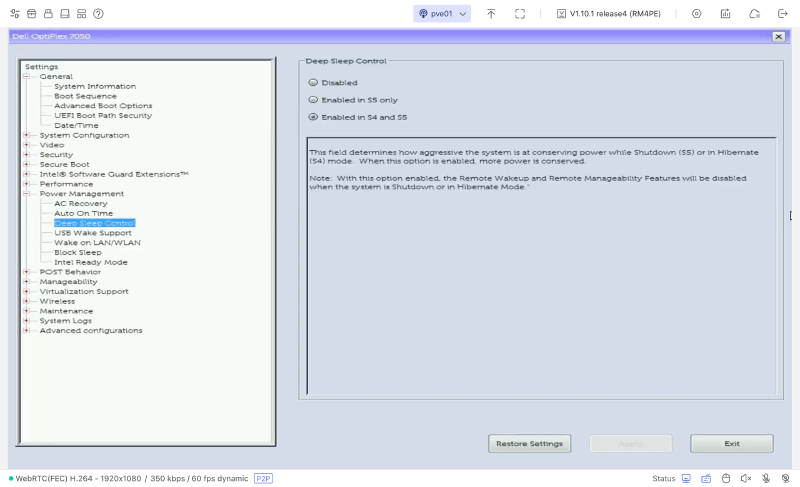Select AC Recovery under Power Management
The image size is (800, 487).
[81, 203]
